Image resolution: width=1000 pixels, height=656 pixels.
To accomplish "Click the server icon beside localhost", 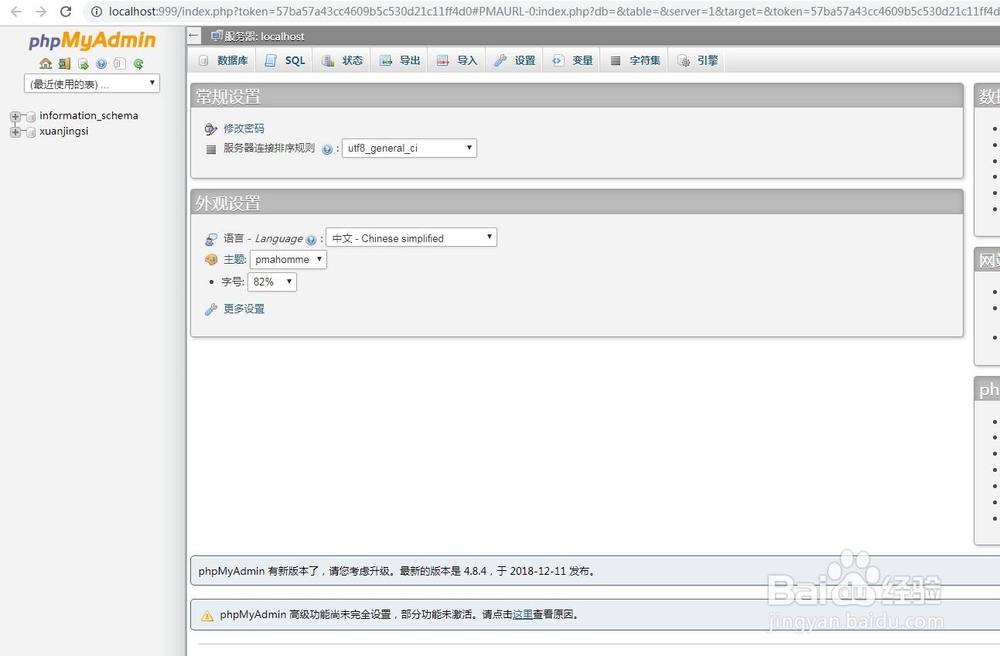I will point(217,36).
